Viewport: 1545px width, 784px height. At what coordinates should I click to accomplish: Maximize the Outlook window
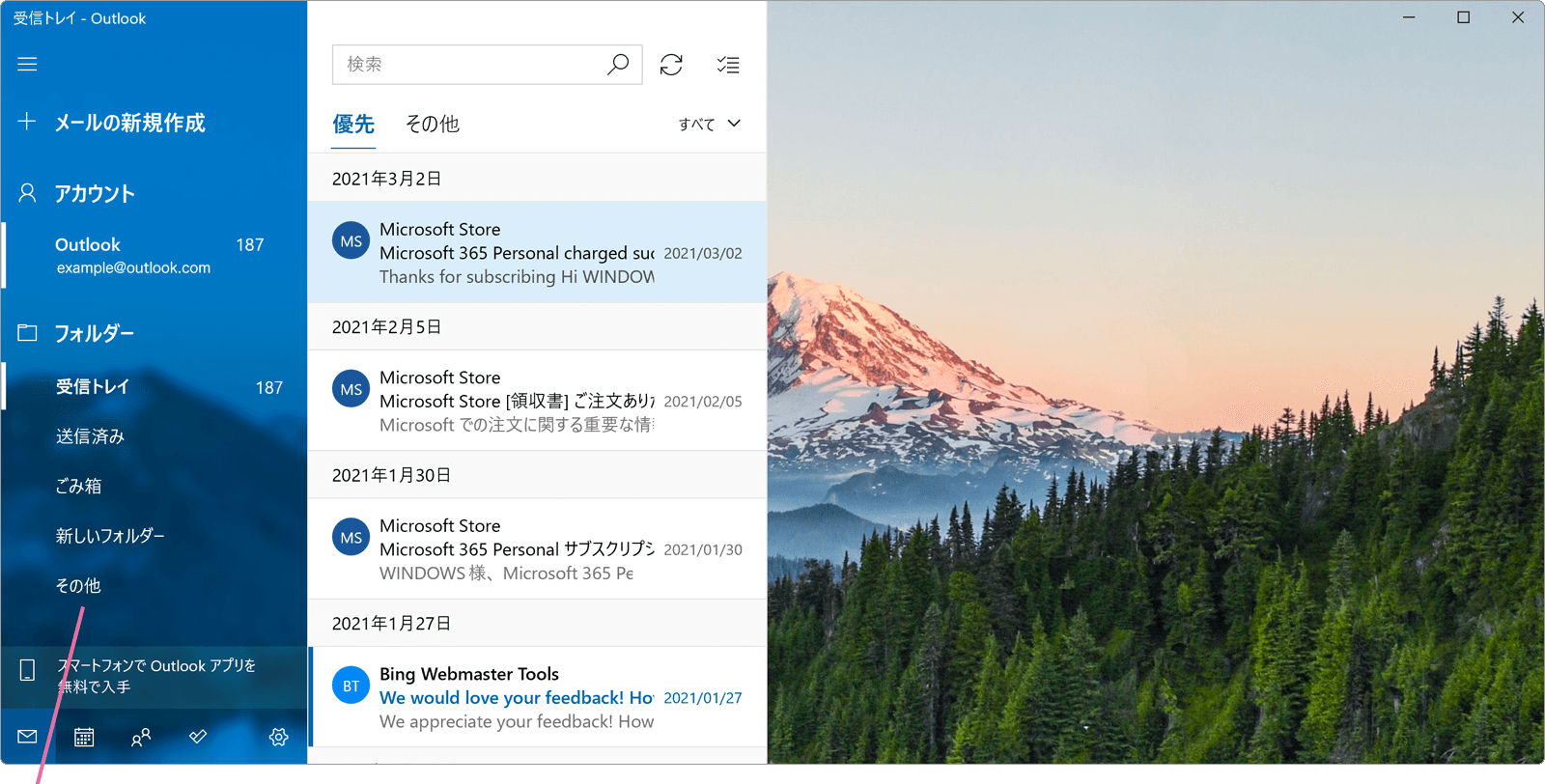tap(1463, 17)
